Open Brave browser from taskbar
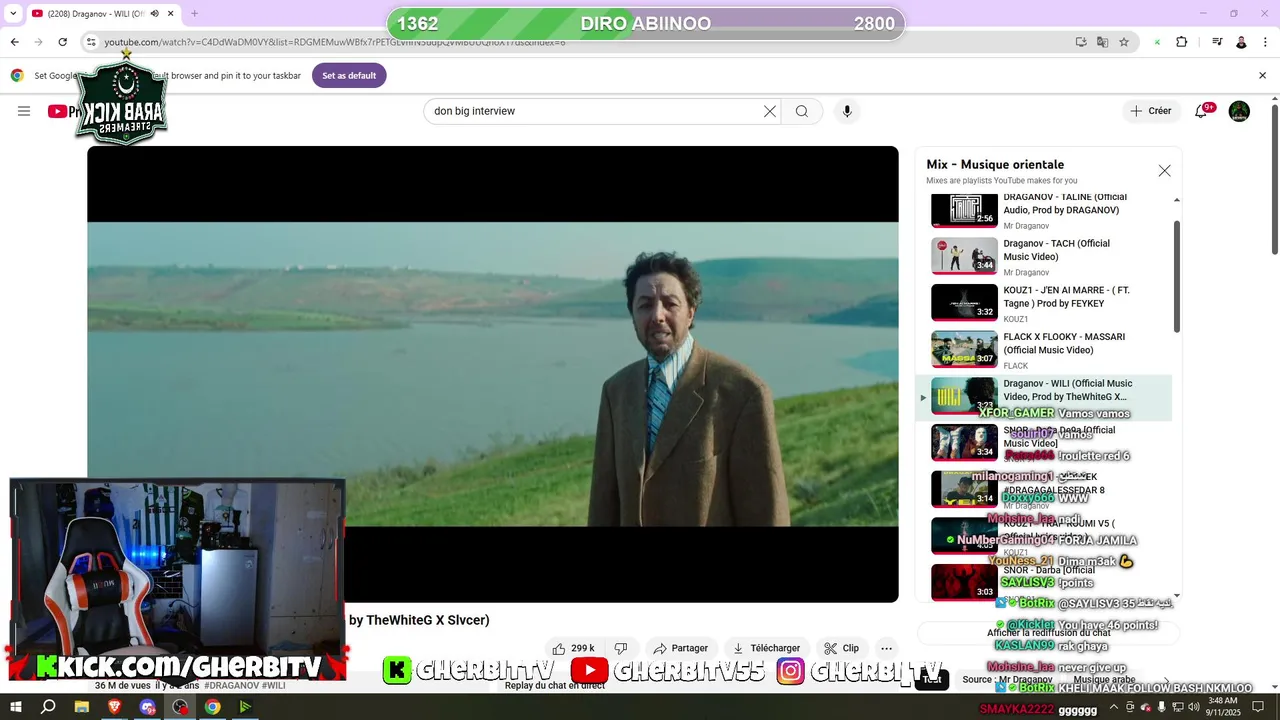This screenshot has width=1280, height=720. point(115,707)
